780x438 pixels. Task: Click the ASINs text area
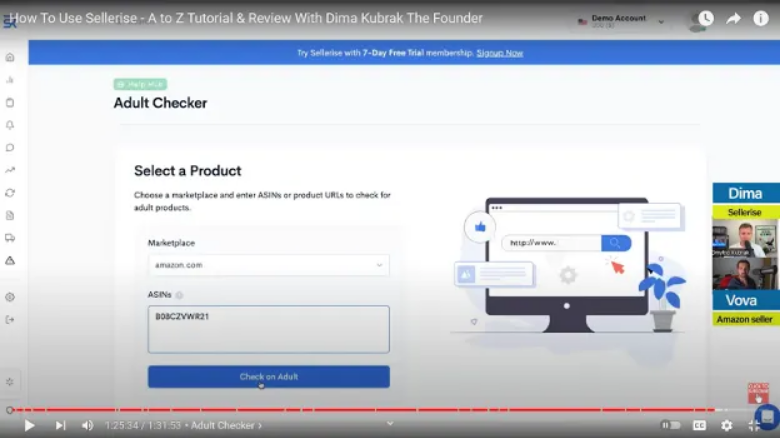pos(269,329)
